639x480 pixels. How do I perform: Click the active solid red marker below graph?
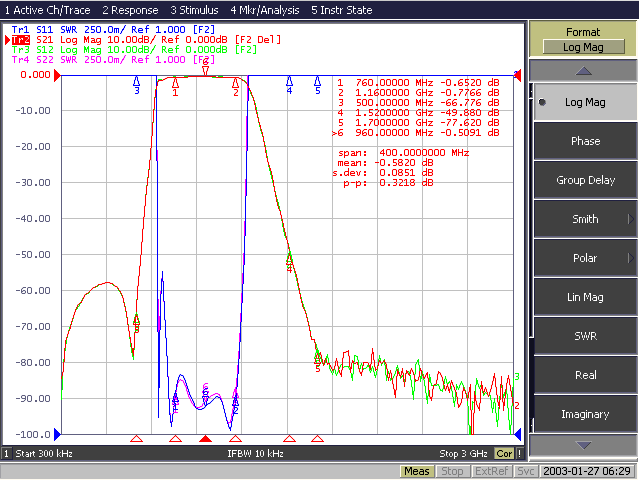(x=205, y=439)
